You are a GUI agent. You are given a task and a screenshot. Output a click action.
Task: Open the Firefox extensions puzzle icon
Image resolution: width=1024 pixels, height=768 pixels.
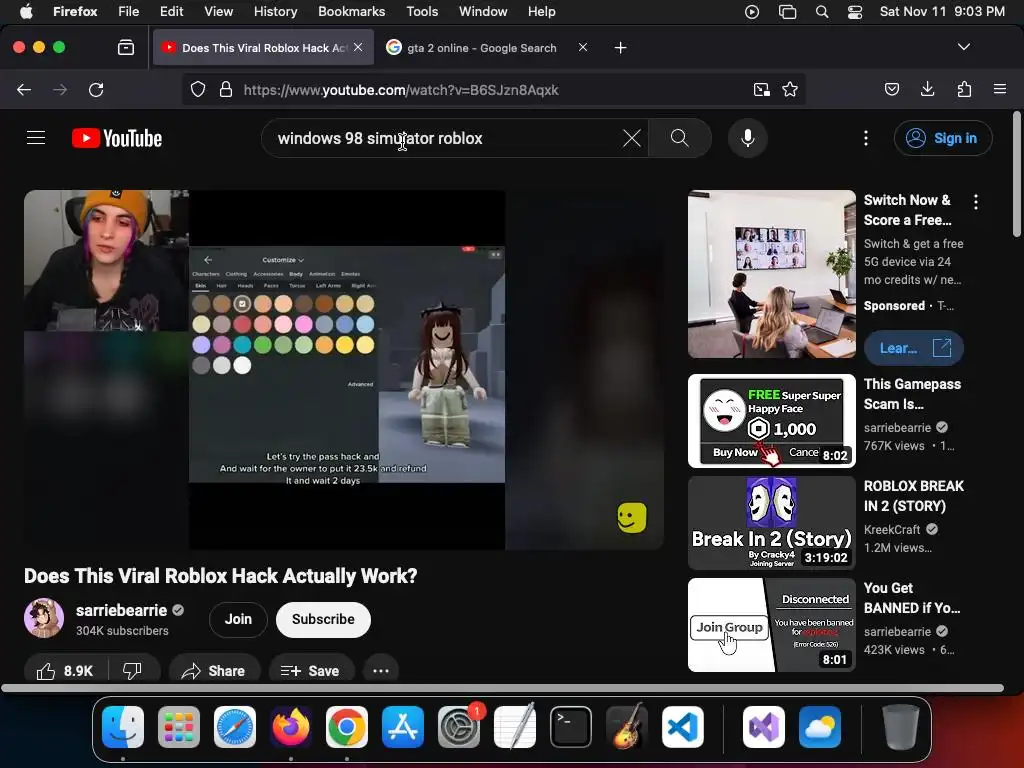[x=964, y=89]
